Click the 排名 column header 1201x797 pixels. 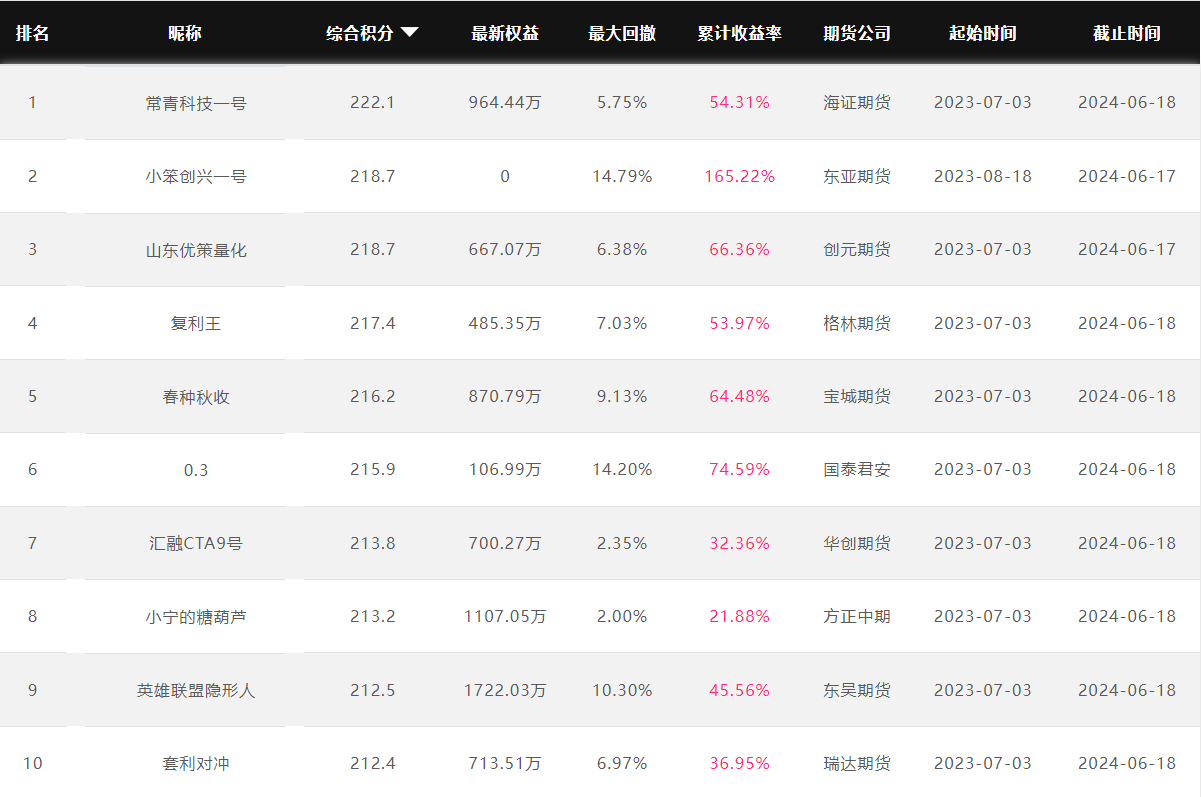[x=32, y=33]
